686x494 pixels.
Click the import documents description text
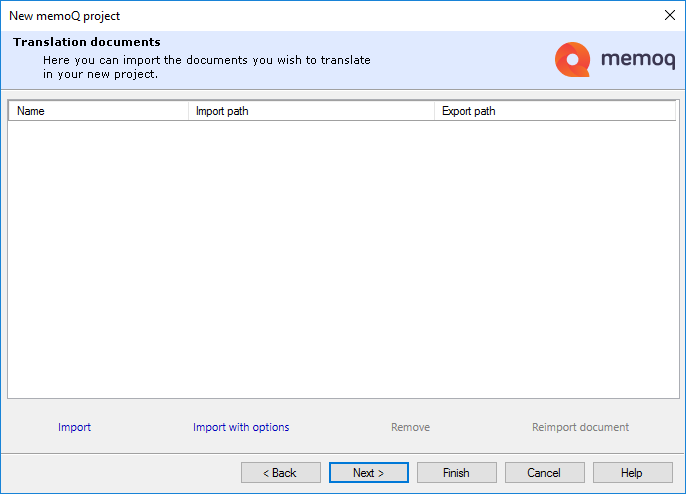click(x=206, y=67)
